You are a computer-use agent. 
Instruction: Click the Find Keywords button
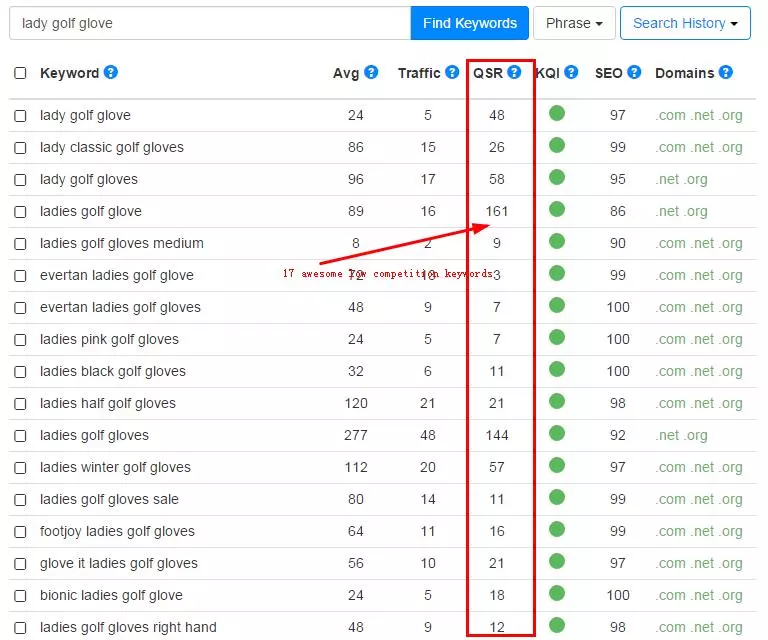(x=470, y=23)
